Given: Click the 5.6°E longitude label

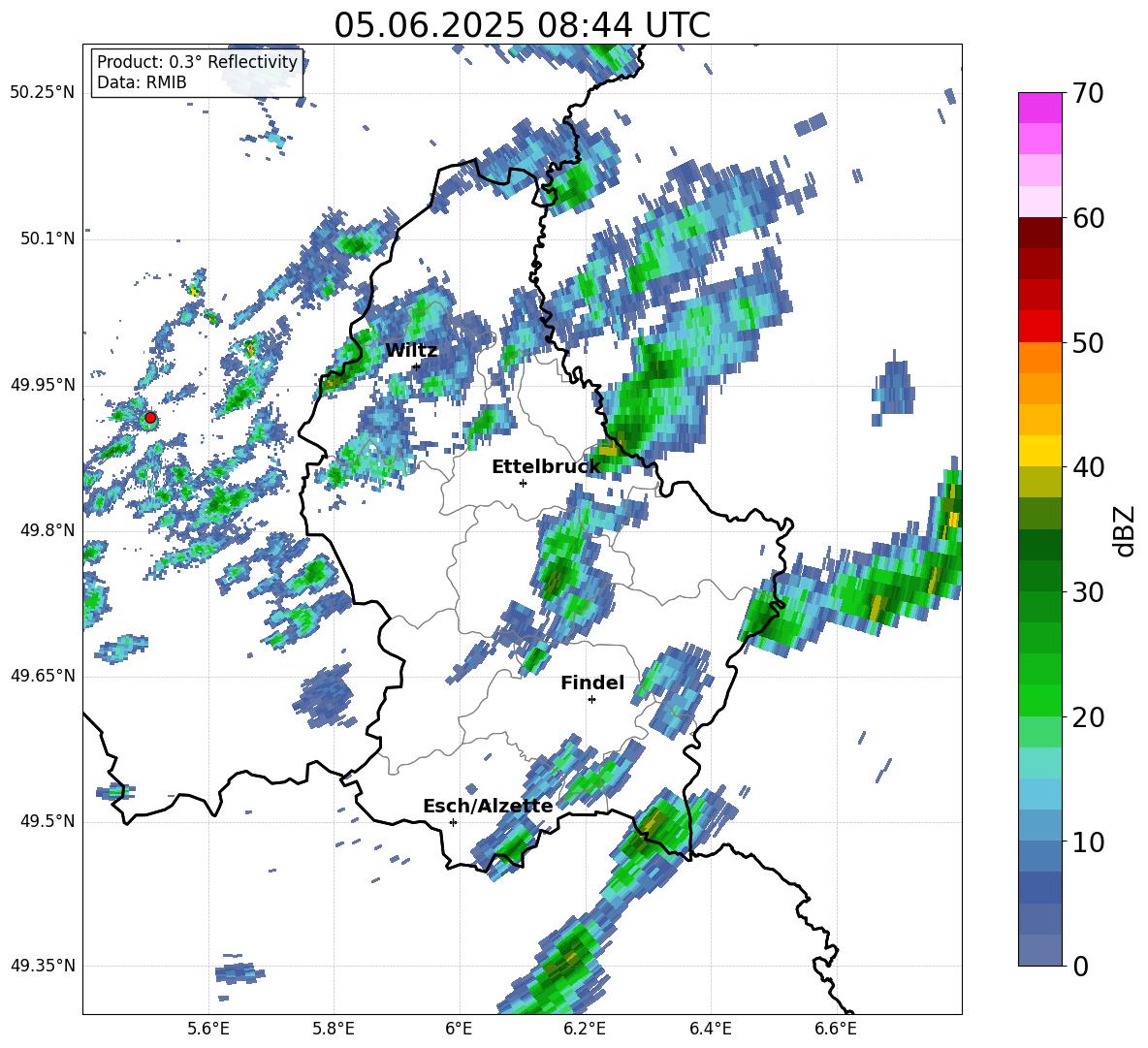Looking at the screenshot, I should tap(208, 1029).
